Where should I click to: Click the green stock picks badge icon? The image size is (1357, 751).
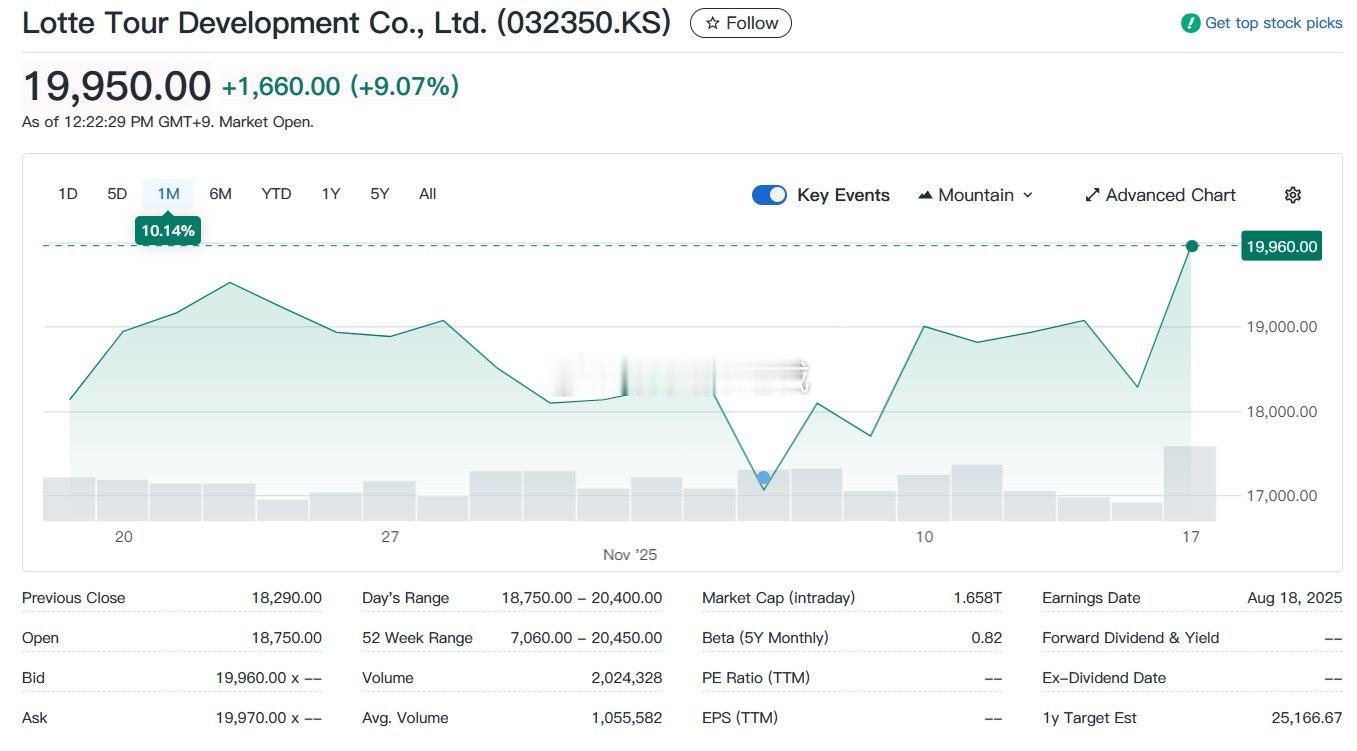tap(1190, 23)
